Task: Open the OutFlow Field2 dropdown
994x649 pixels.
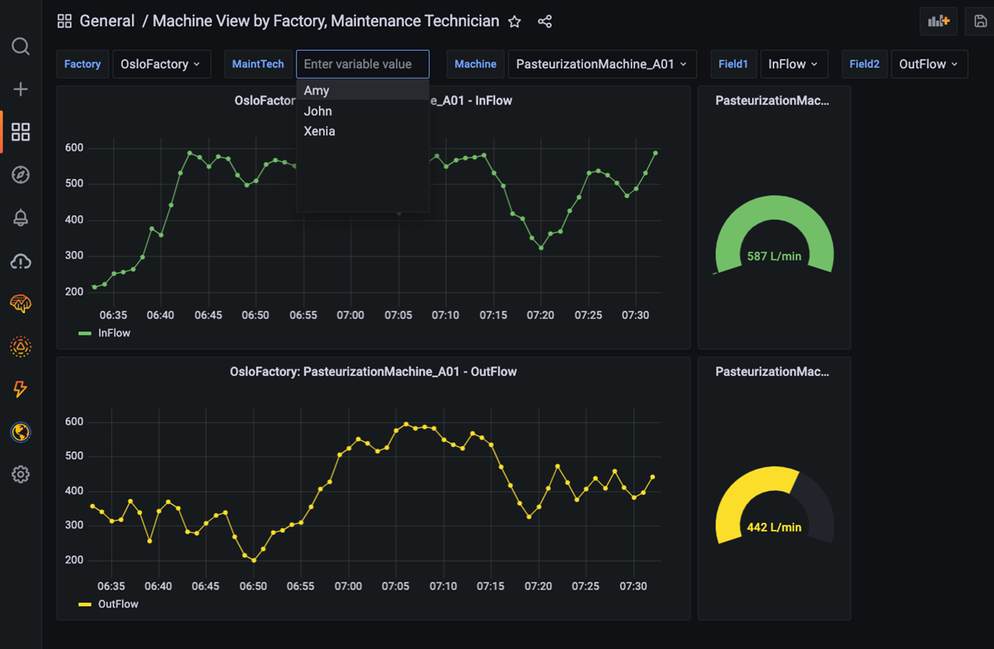Action: pos(929,64)
